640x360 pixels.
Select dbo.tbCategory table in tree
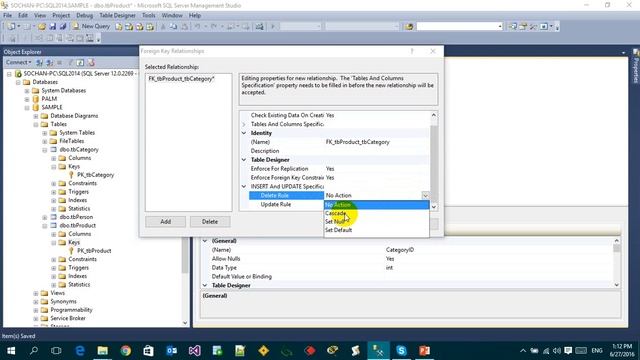click(x=79, y=149)
